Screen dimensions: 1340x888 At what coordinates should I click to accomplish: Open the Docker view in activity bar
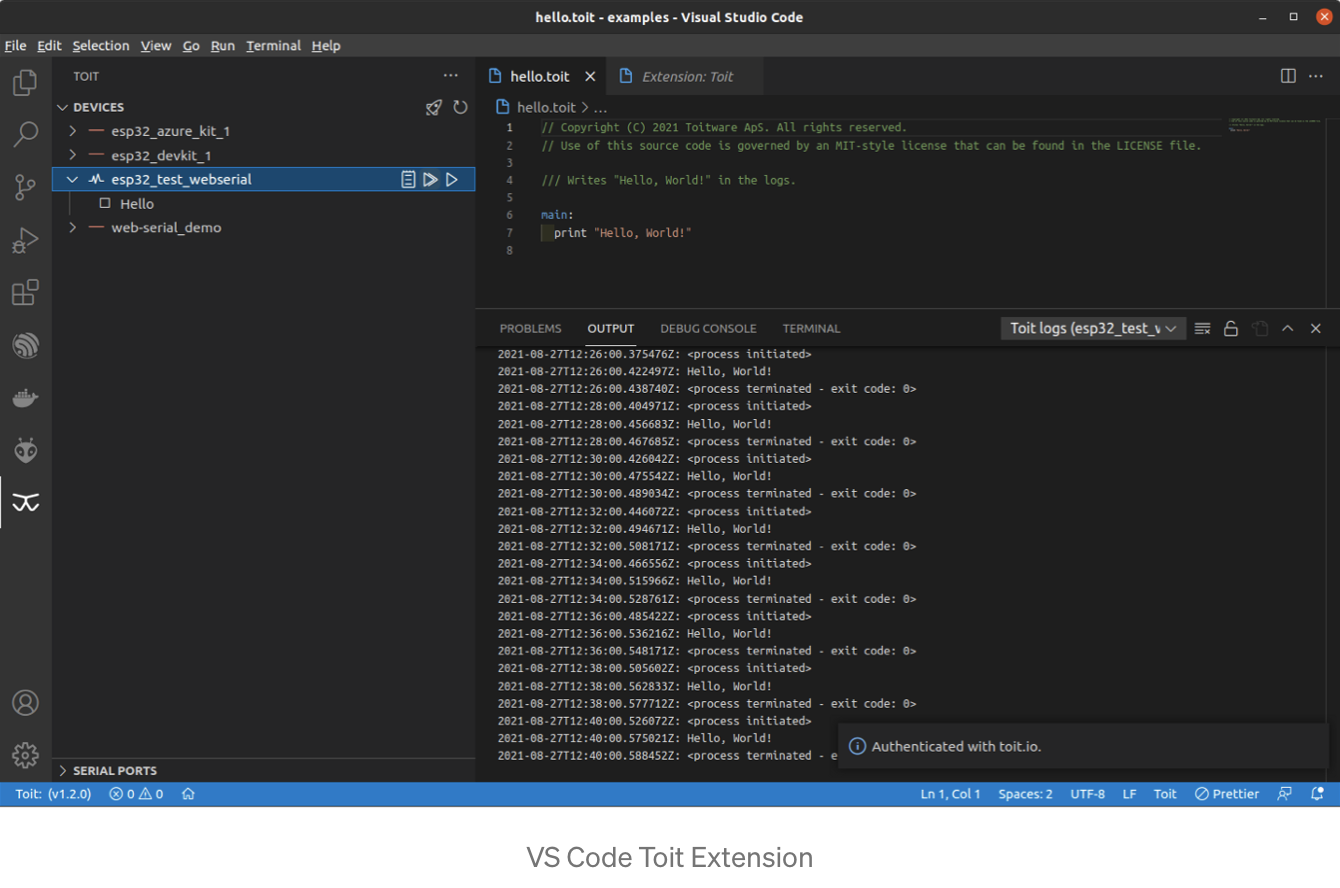pyautogui.click(x=25, y=398)
